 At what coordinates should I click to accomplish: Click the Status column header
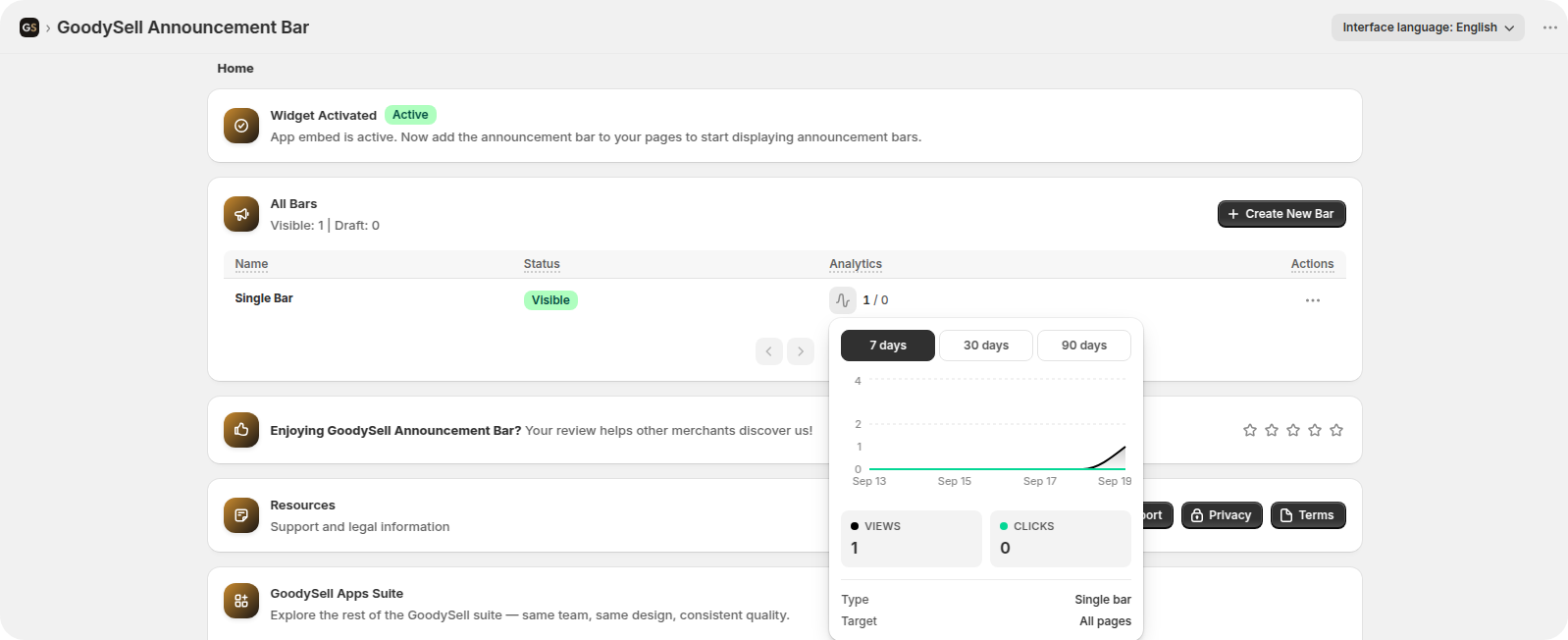coord(542,264)
